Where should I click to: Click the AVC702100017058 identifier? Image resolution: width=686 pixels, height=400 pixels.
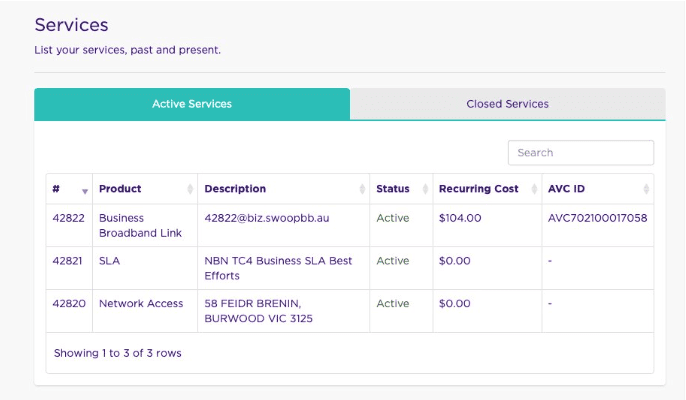click(597, 218)
